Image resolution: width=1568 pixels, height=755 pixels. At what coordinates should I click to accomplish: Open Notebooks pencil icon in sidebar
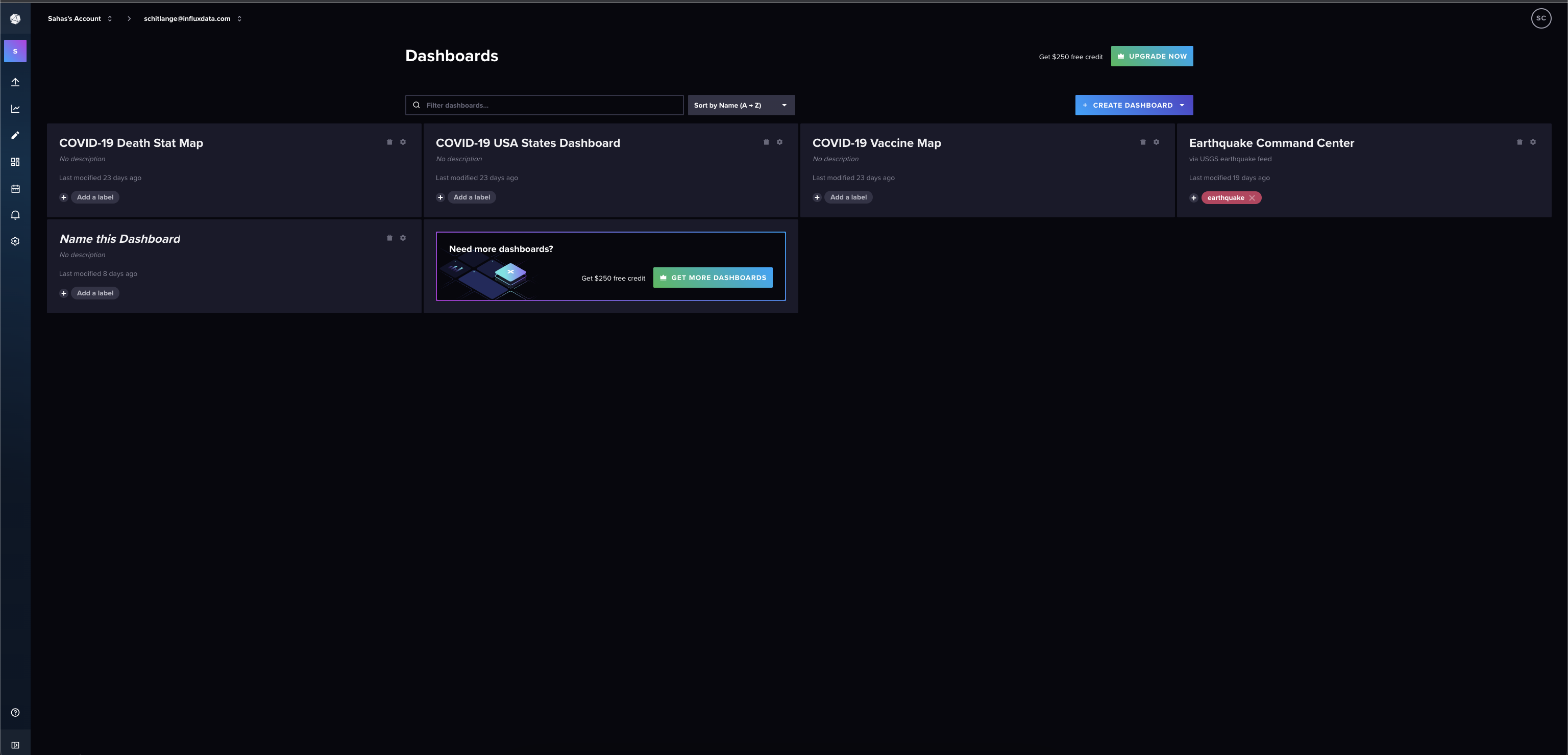click(x=15, y=135)
